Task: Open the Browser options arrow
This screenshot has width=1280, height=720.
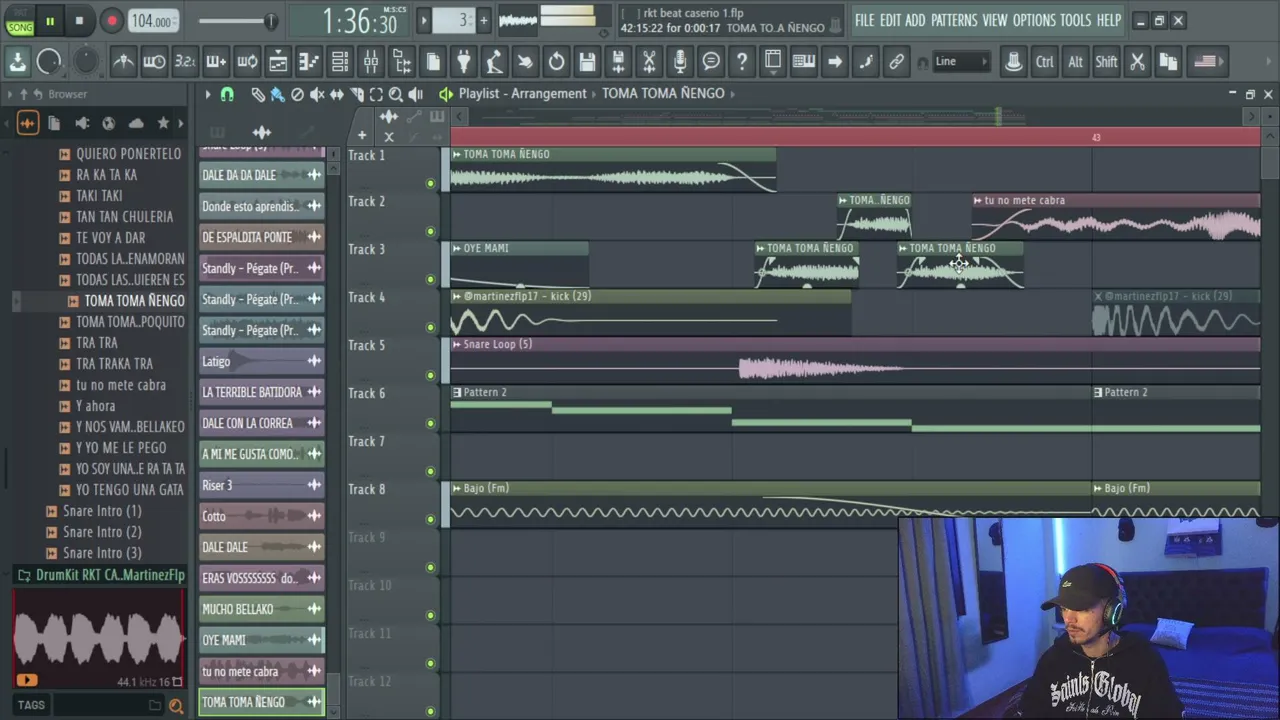Action: tap(9, 95)
